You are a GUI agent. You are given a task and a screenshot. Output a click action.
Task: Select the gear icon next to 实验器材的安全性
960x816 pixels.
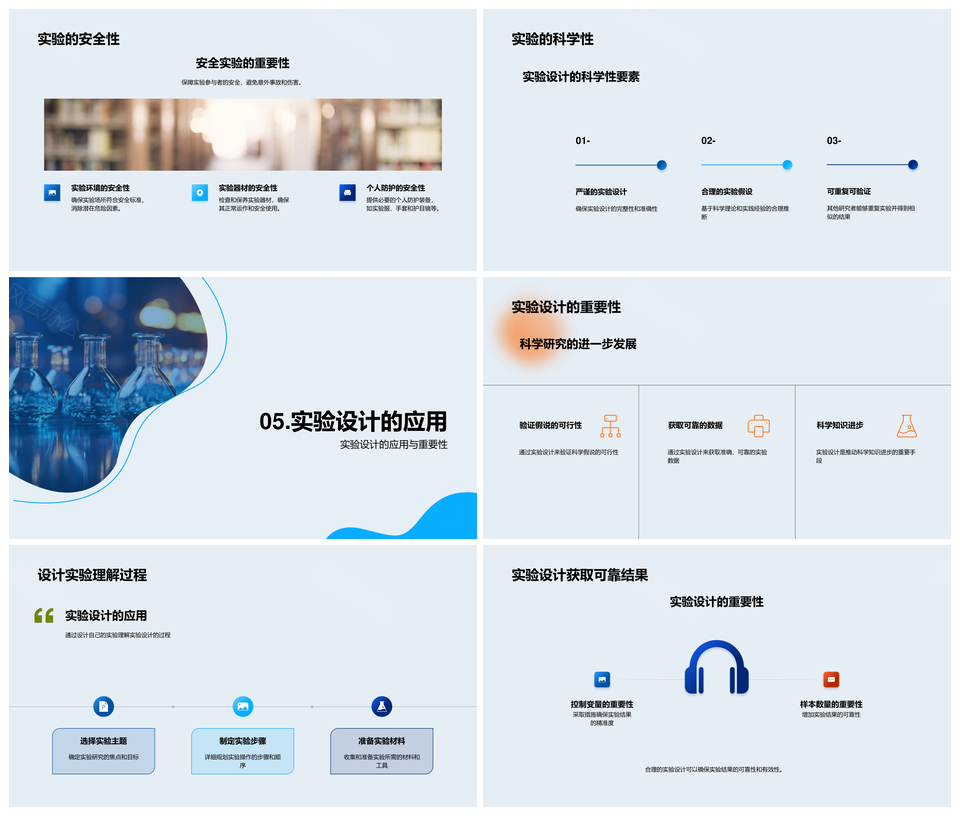tap(200, 193)
